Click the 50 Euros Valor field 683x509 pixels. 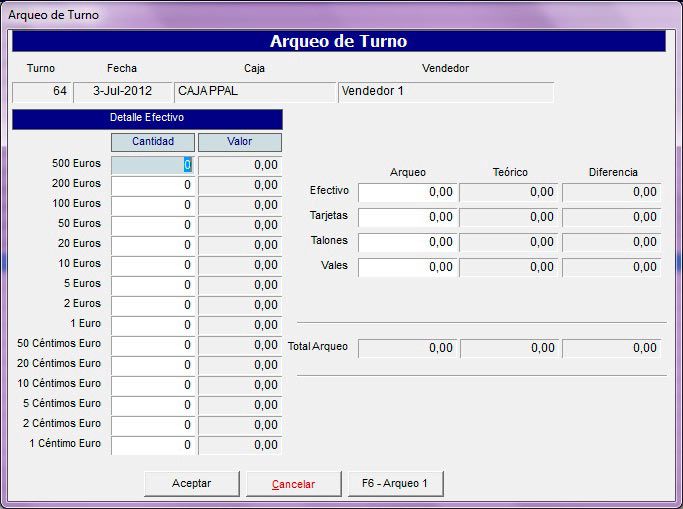tap(240, 225)
